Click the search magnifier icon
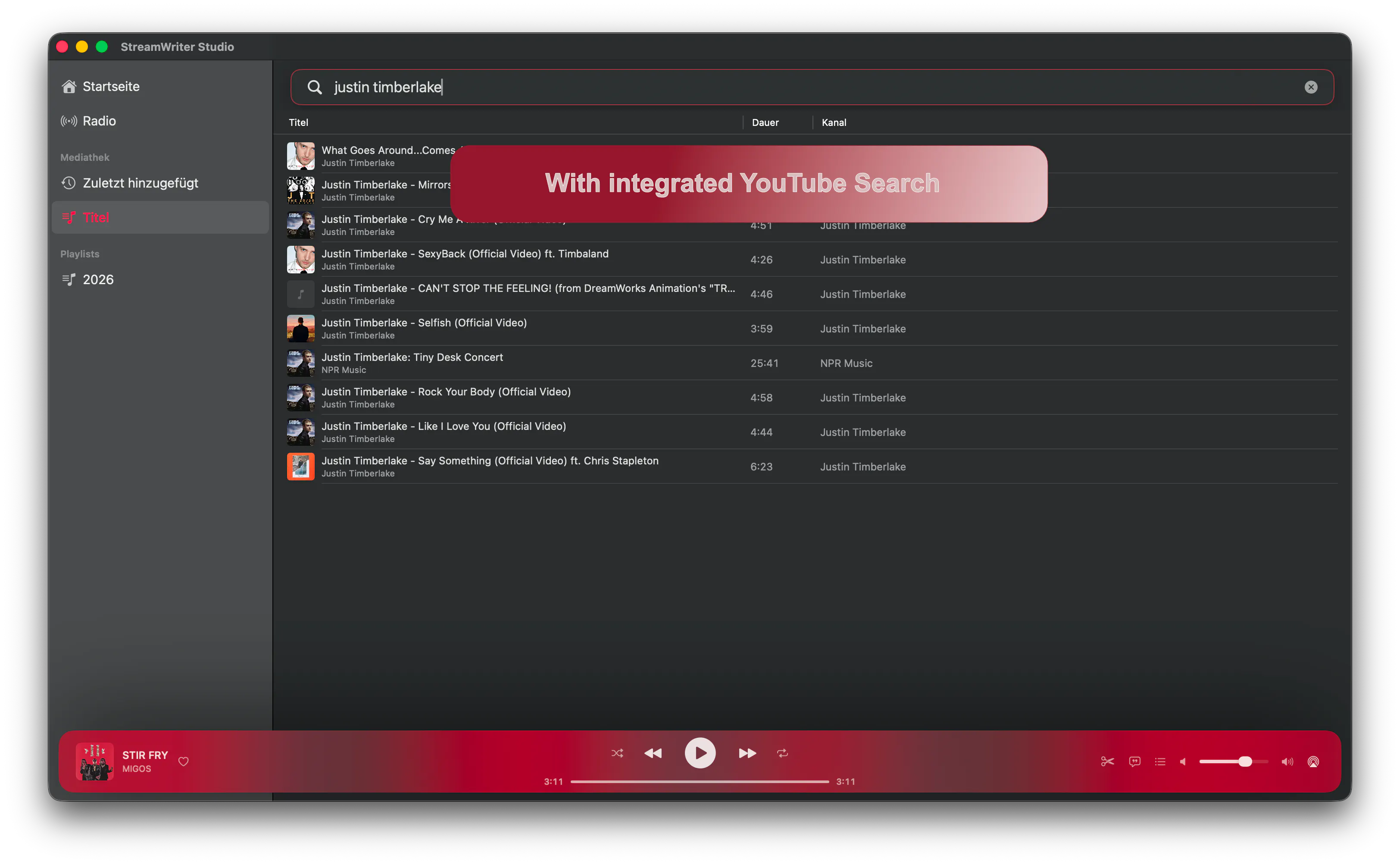 pos(315,87)
